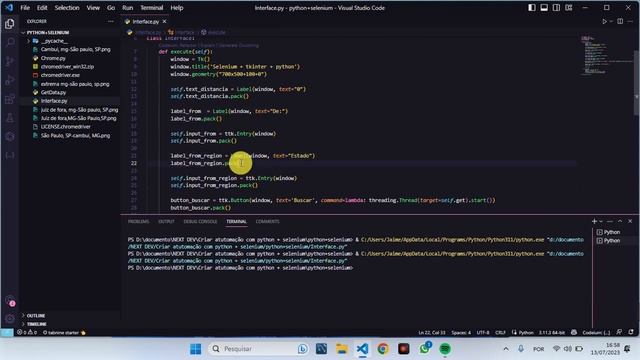Image resolution: width=640 pixels, height=360 pixels.
Task: Run the Python file with play button
Action: tap(604, 21)
